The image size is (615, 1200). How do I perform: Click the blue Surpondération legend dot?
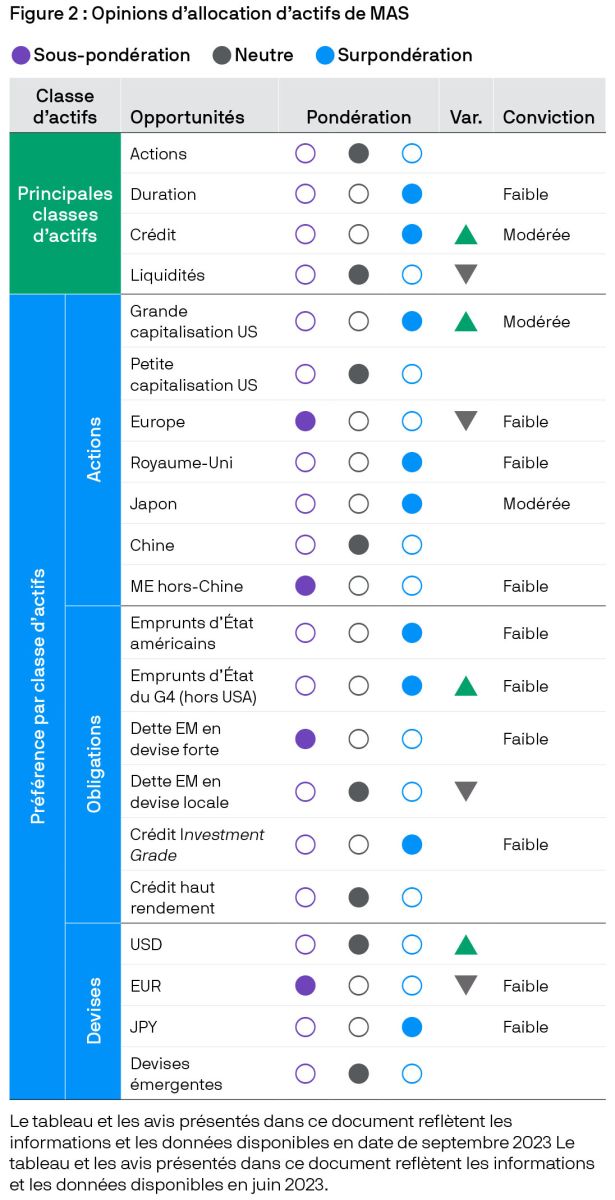tap(325, 55)
